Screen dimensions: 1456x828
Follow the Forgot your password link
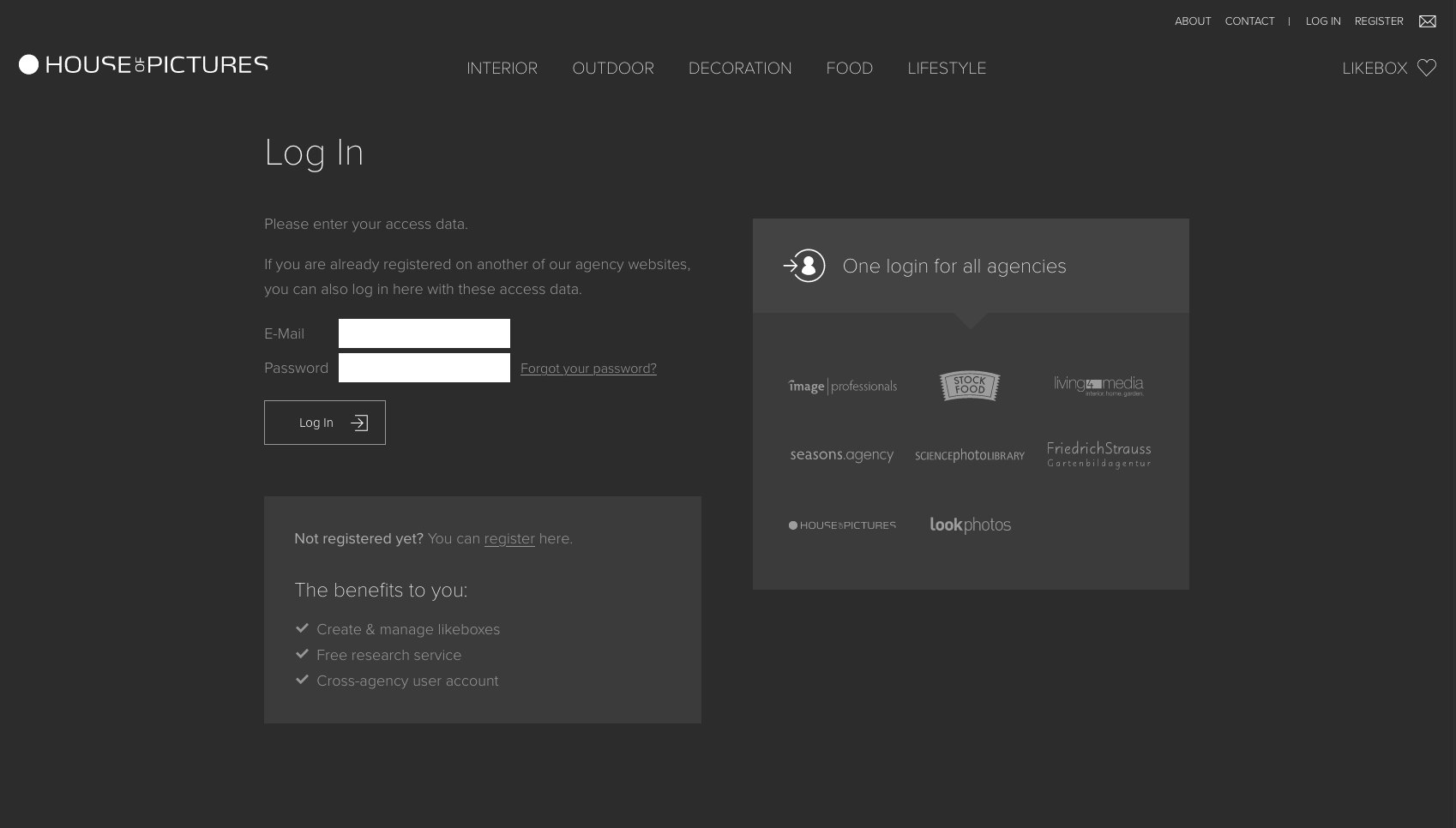point(588,369)
